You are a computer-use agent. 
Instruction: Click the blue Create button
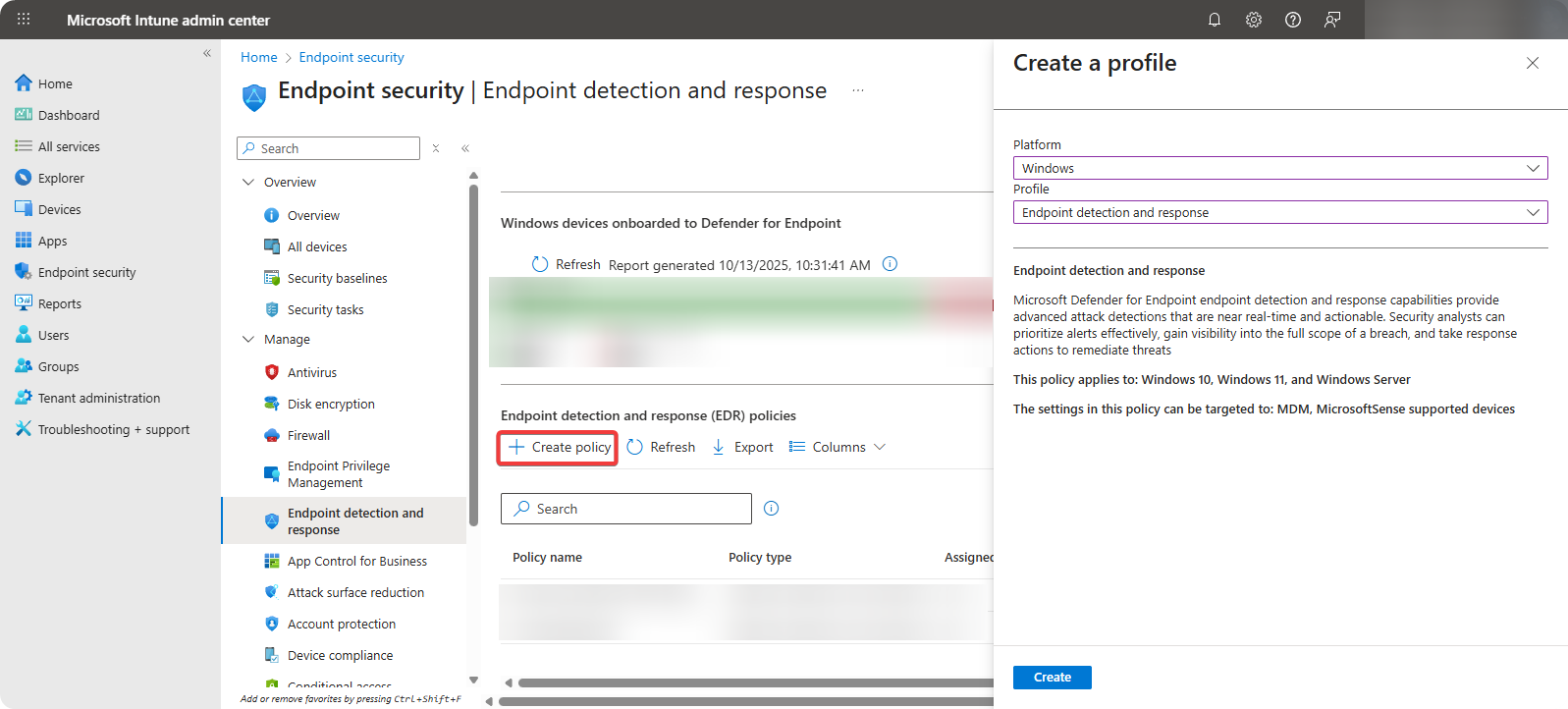coord(1052,678)
